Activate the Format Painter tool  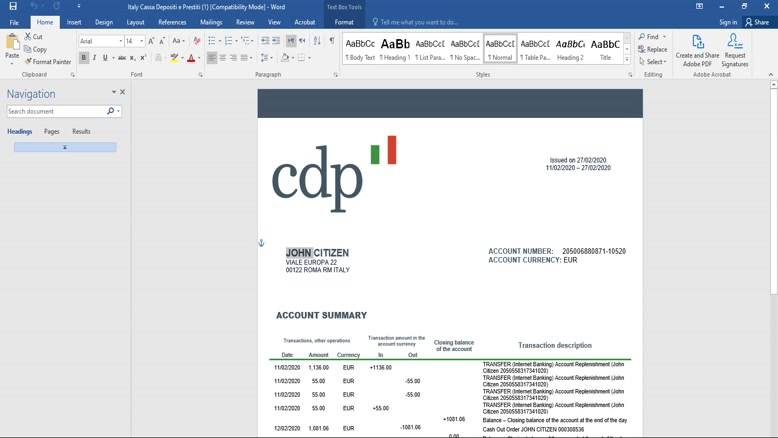point(48,62)
